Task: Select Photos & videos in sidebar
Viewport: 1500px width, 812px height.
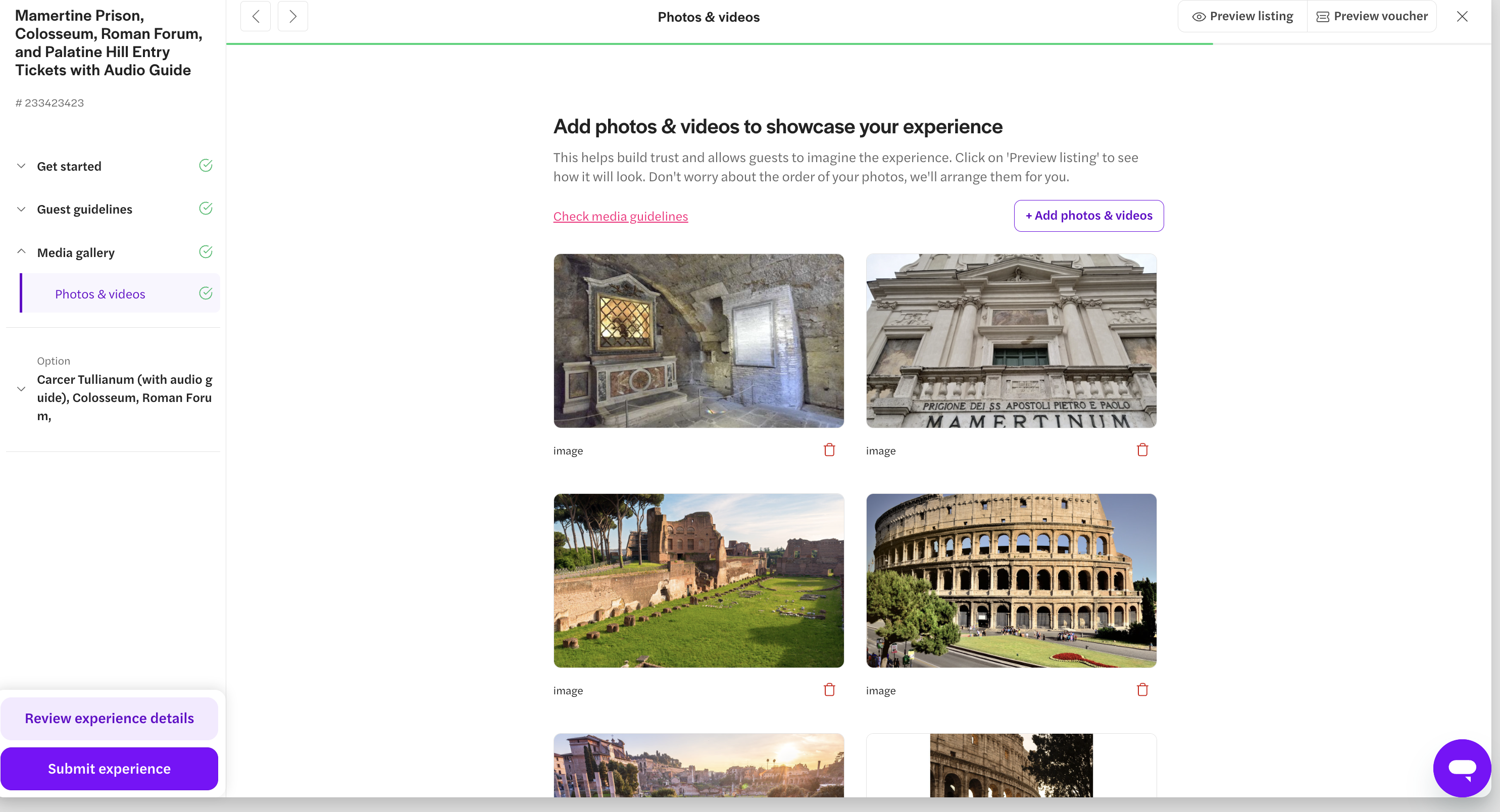Action: pos(120,293)
